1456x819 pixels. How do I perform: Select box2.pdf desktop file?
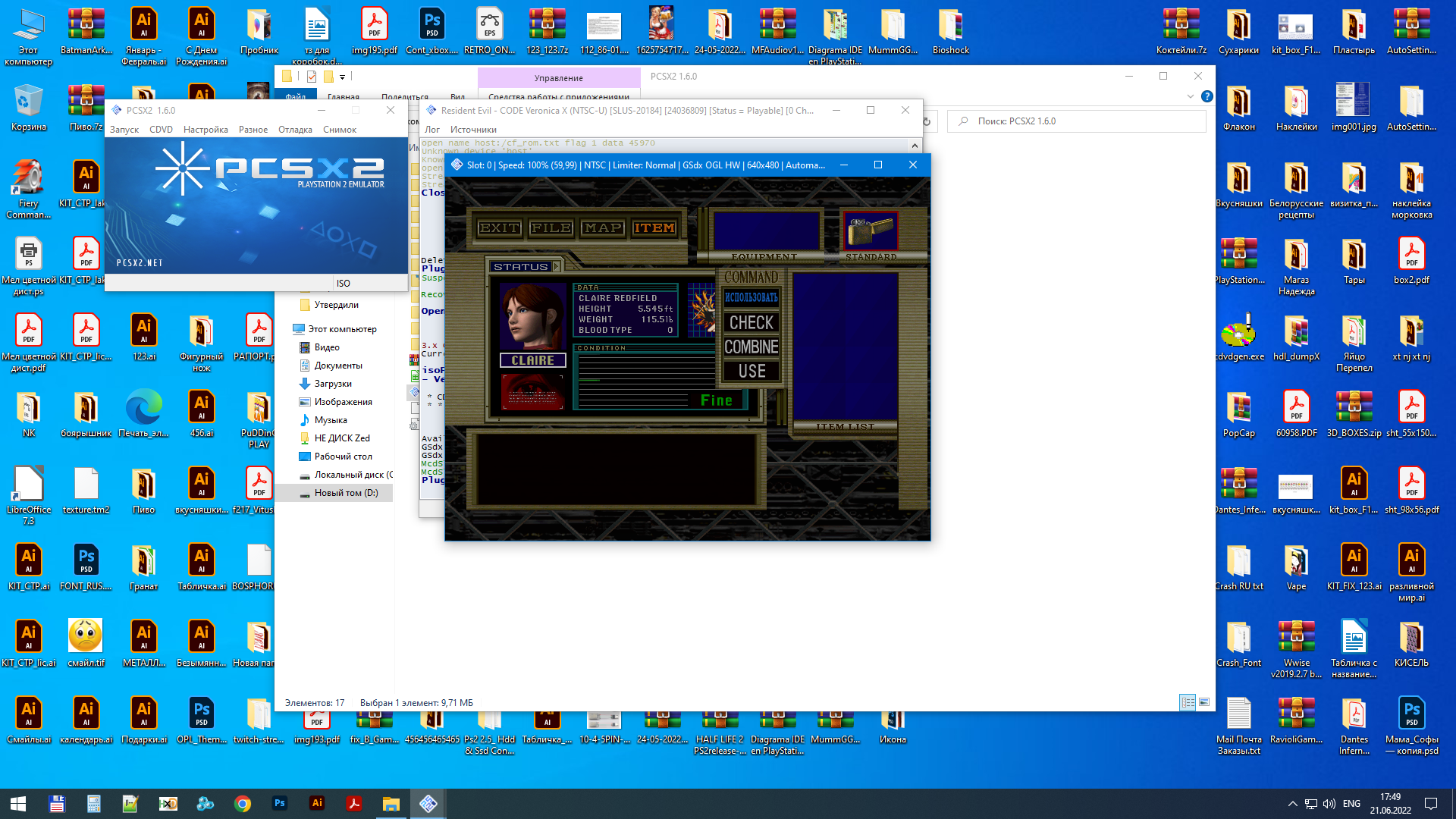[1412, 262]
